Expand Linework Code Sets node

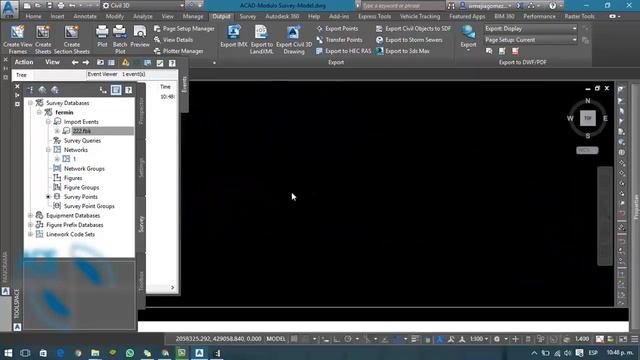tap(30, 234)
